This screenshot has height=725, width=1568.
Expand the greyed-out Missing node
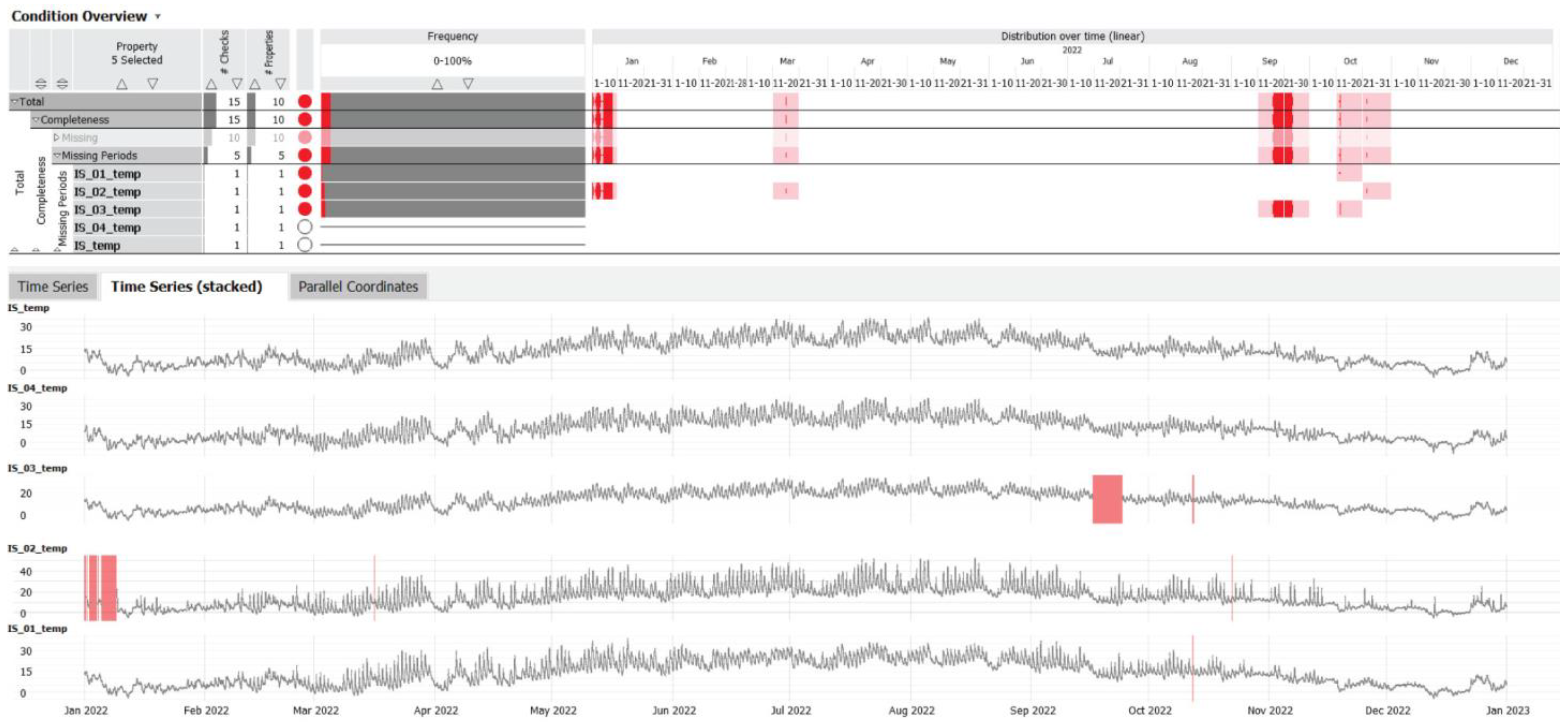(57, 138)
